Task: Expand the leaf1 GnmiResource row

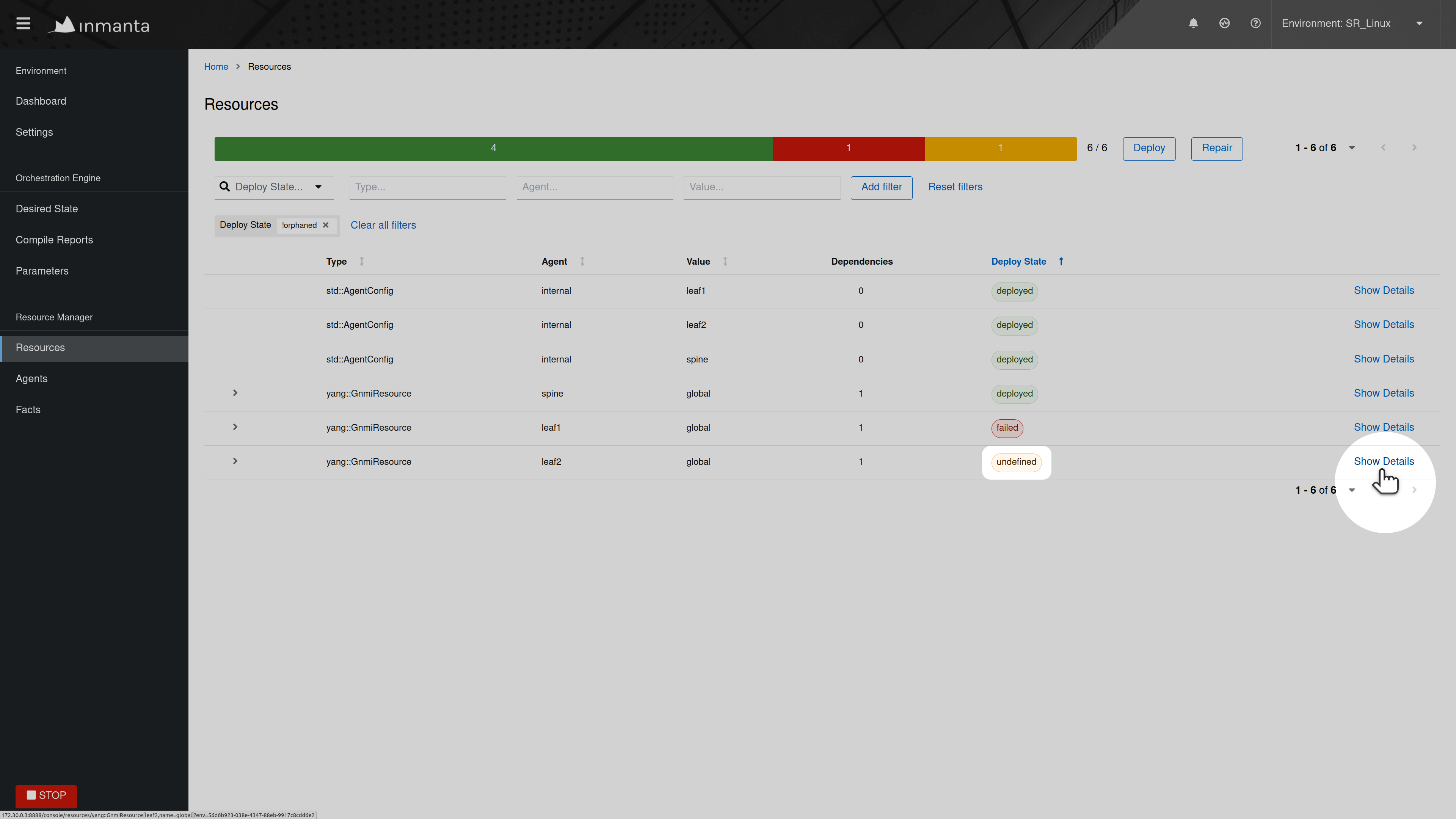Action: [x=235, y=427]
